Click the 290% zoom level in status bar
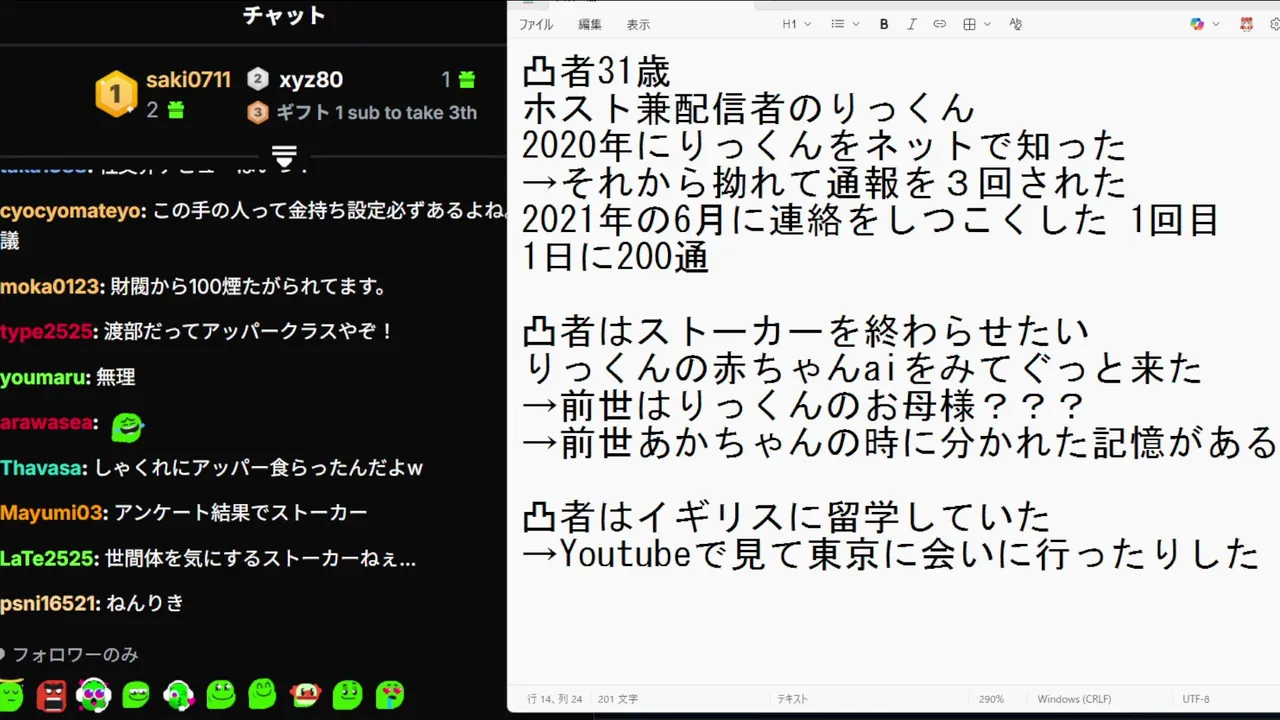The image size is (1280, 720). [991, 699]
